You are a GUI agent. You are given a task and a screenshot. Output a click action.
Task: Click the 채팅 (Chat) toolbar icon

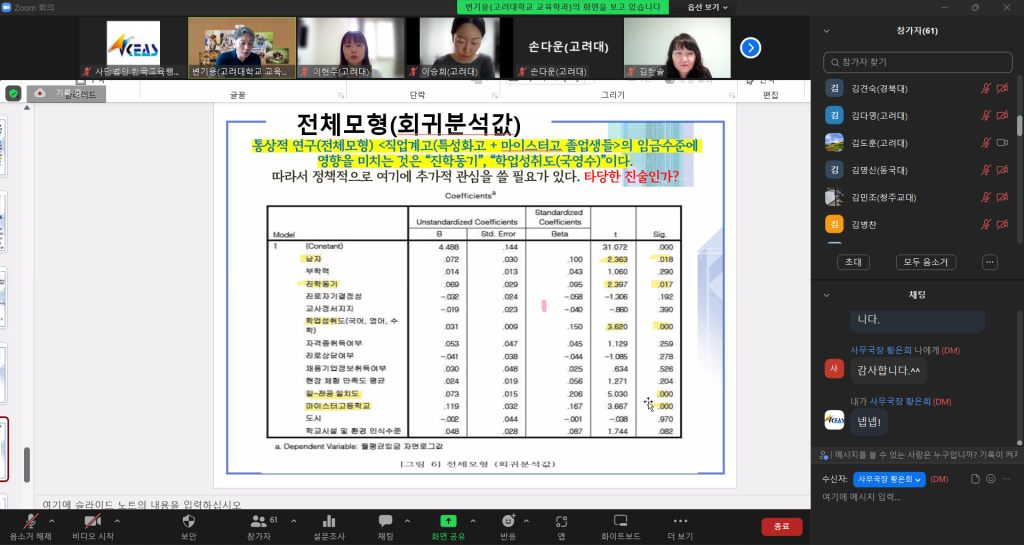pos(385,521)
